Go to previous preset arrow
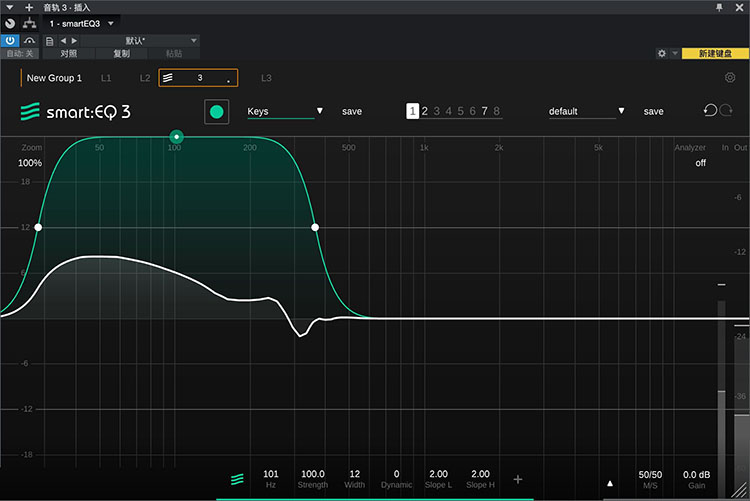750x501 pixels. pyautogui.click(x=63, y=41)
